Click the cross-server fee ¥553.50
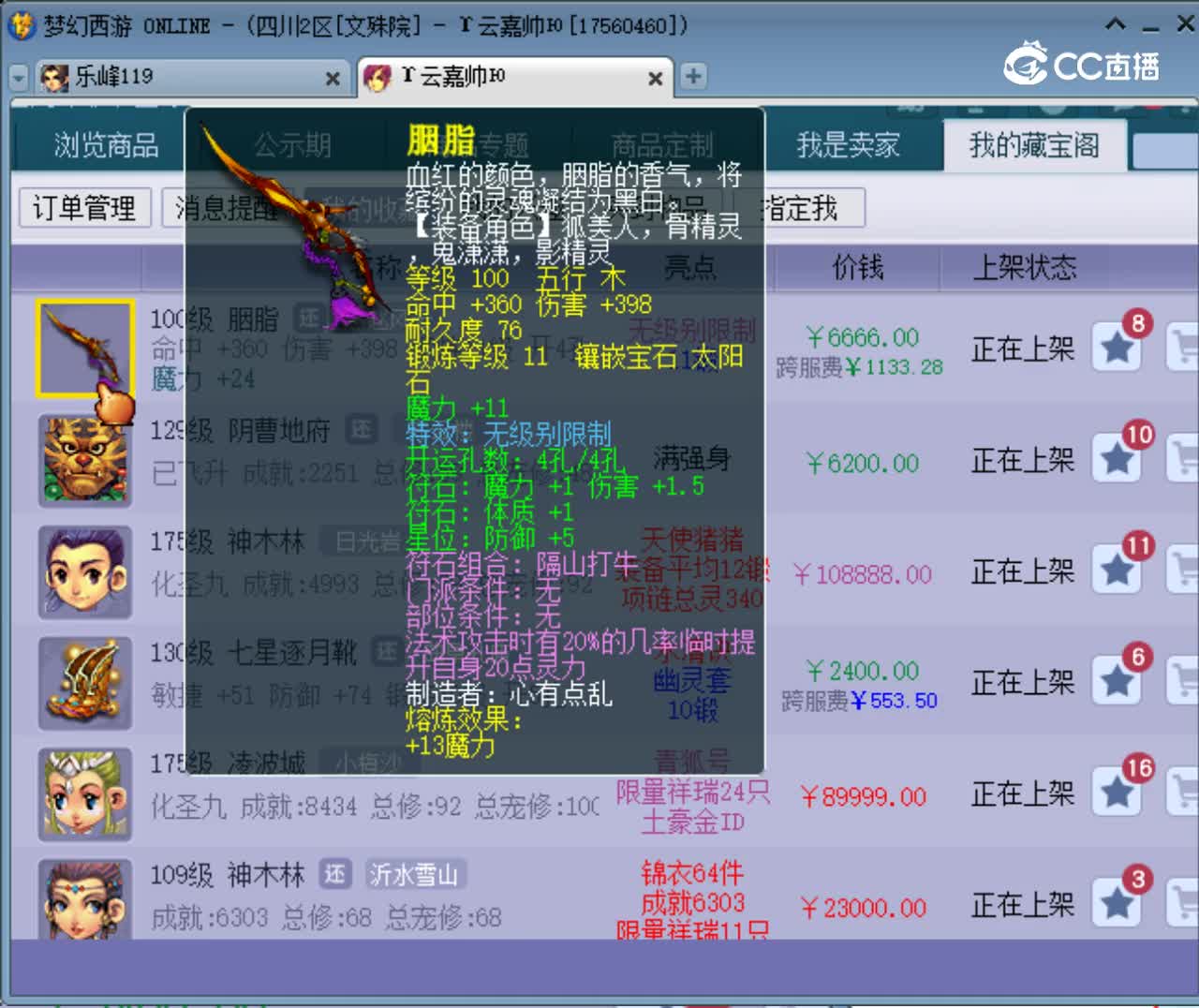 tap(894, 701)
